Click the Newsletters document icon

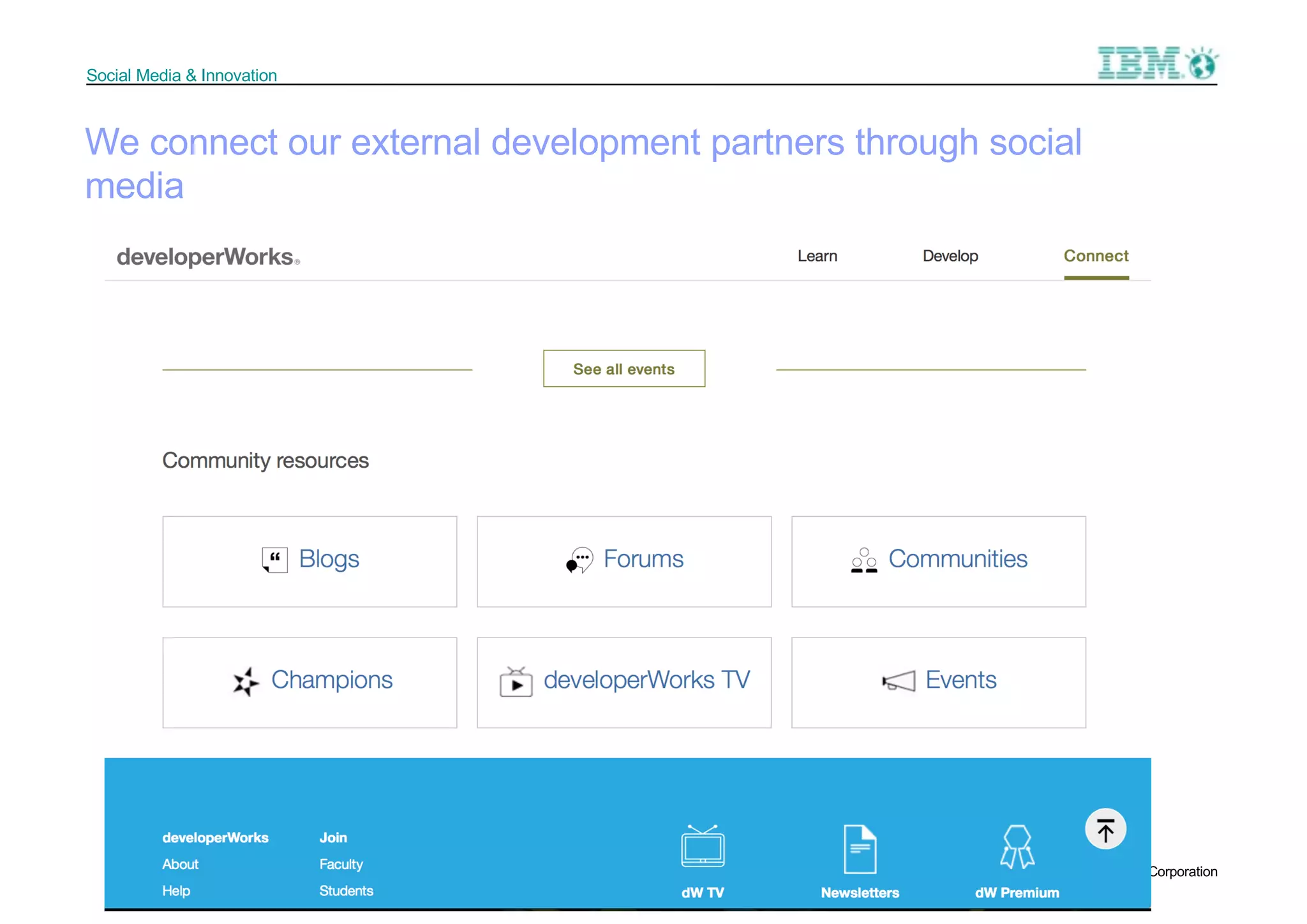tap(860, 849)
